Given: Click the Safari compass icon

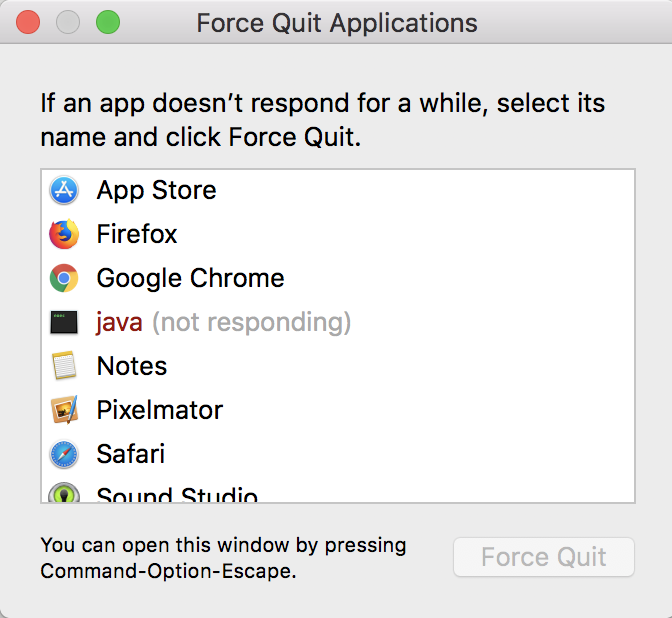Looking at the screenshot, I should pyautogui.click(x=64, y=454).
